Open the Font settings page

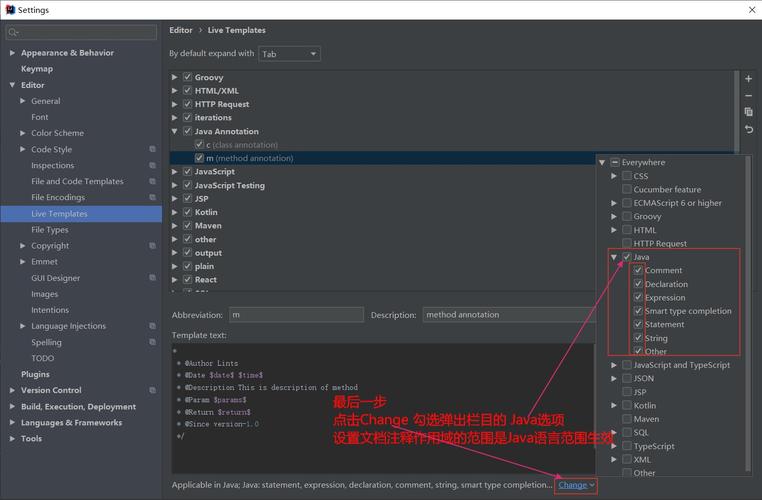coord(39,117)
